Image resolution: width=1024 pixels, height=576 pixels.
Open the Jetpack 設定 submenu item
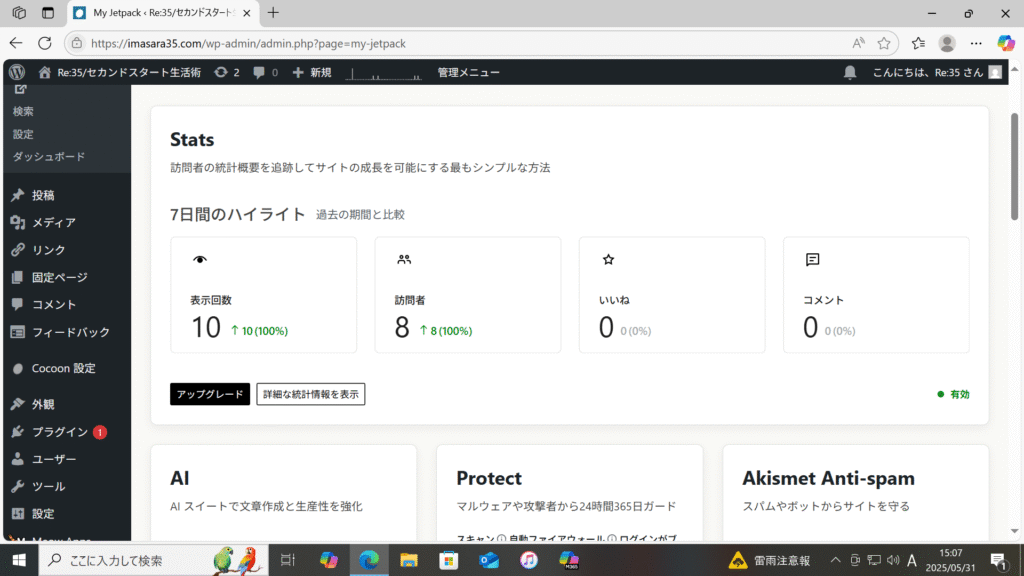pyautogui.click(x=24, y=134)
